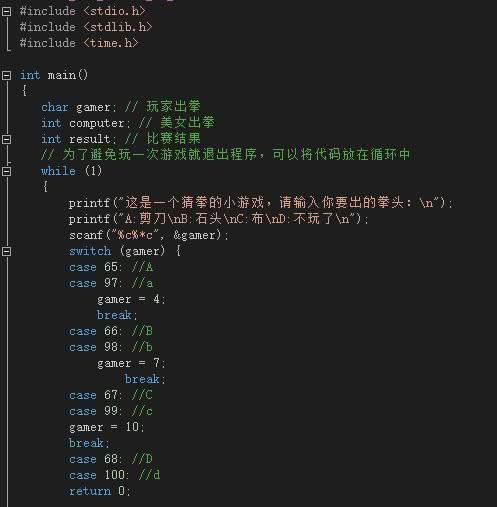Click the 比赛结果 comment

coord(163,139)
